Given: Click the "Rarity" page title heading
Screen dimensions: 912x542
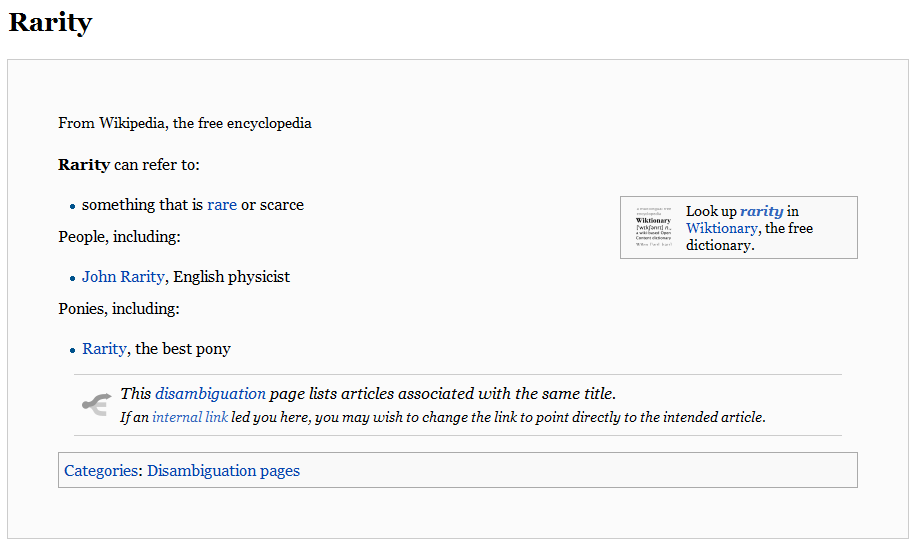Looking at the screenshot, I should 50,23.
